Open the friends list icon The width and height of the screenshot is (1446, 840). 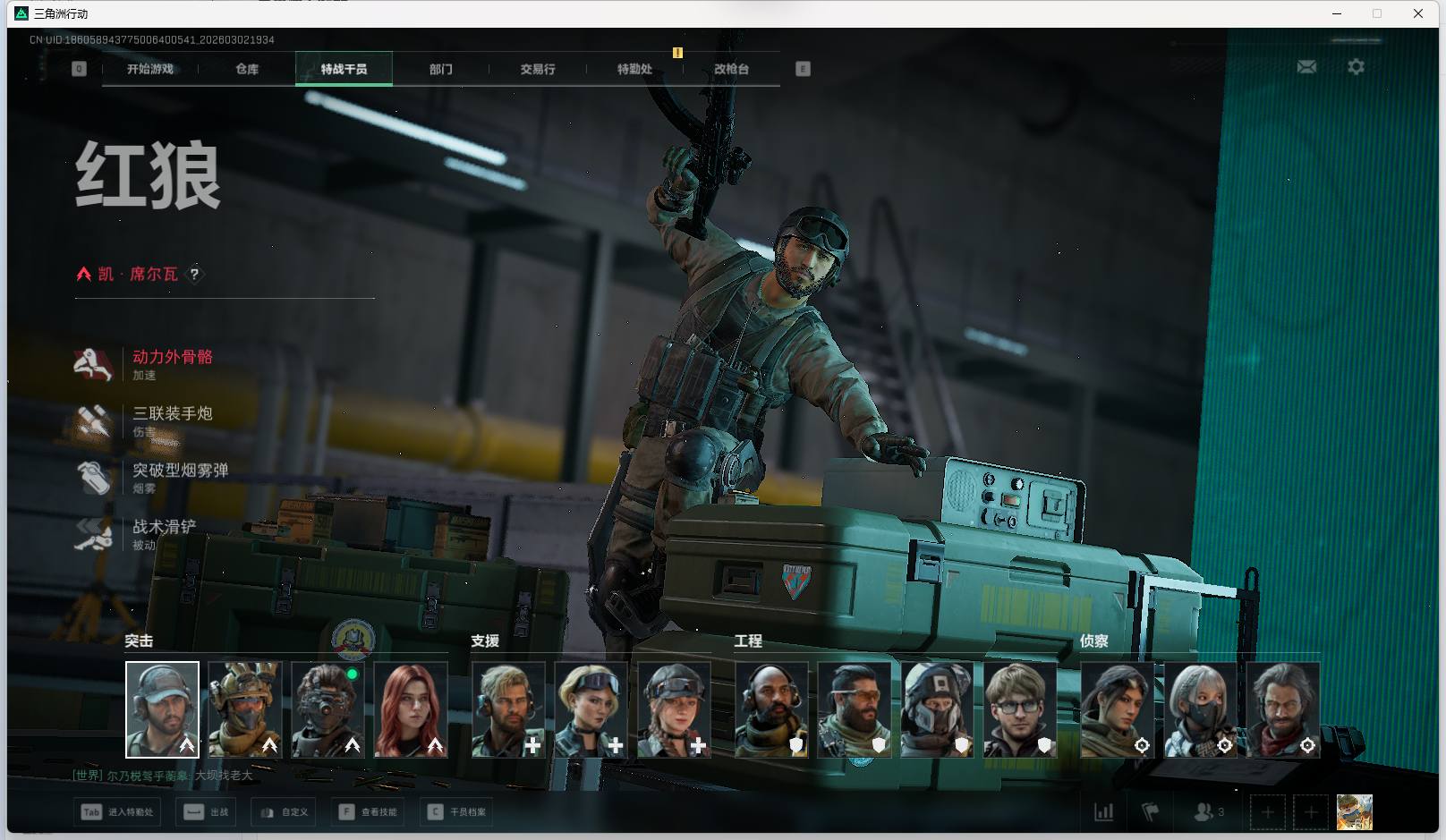click(1204, 812)
